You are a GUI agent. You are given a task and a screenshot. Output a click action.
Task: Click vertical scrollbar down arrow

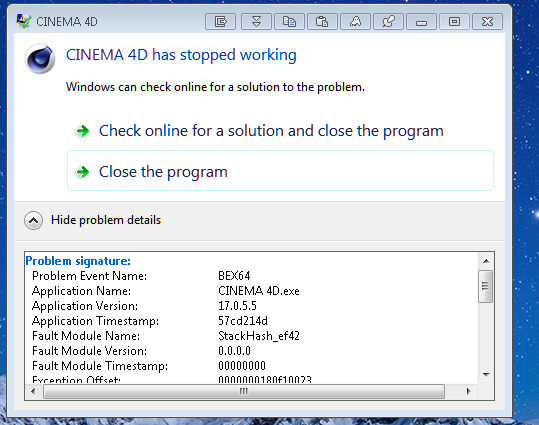[x=486, y=374]
